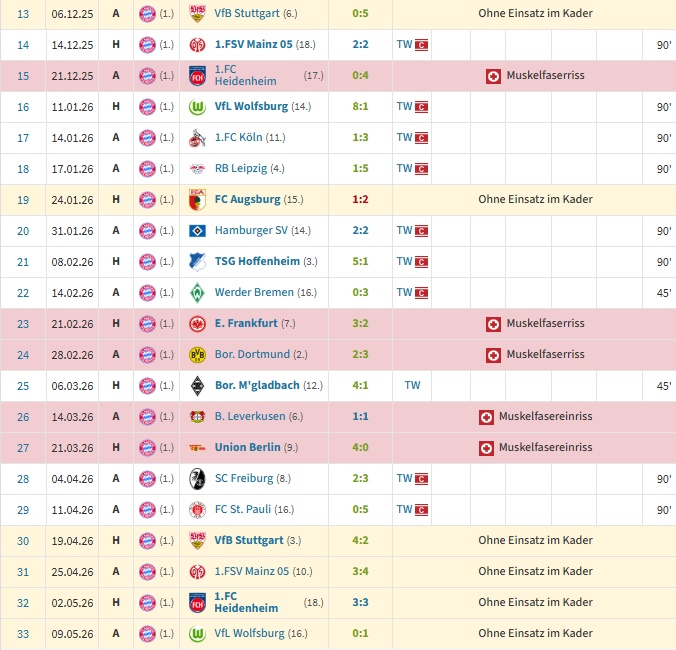Click the injury cross icon beside Muskelfaserriss, matchday 15
The image size is (676, 650).
tap(493, 77)
